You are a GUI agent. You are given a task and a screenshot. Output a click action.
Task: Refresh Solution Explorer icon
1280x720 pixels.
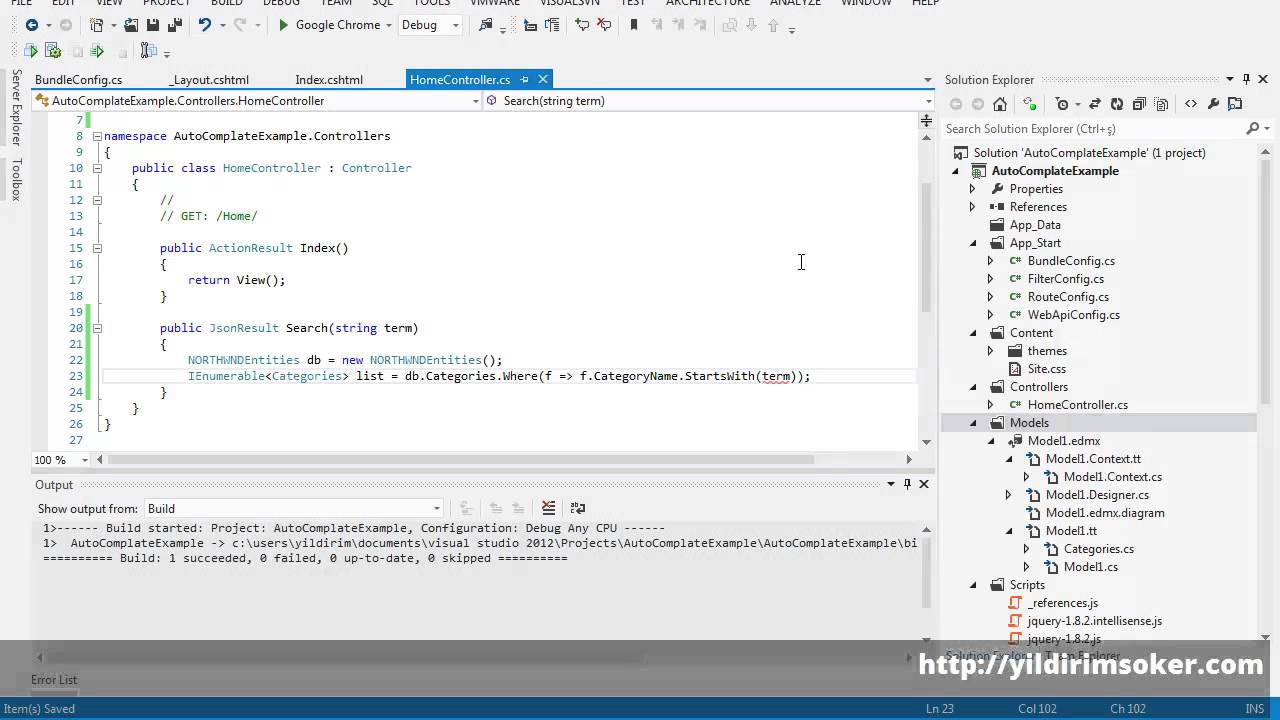pos(1117,104)
